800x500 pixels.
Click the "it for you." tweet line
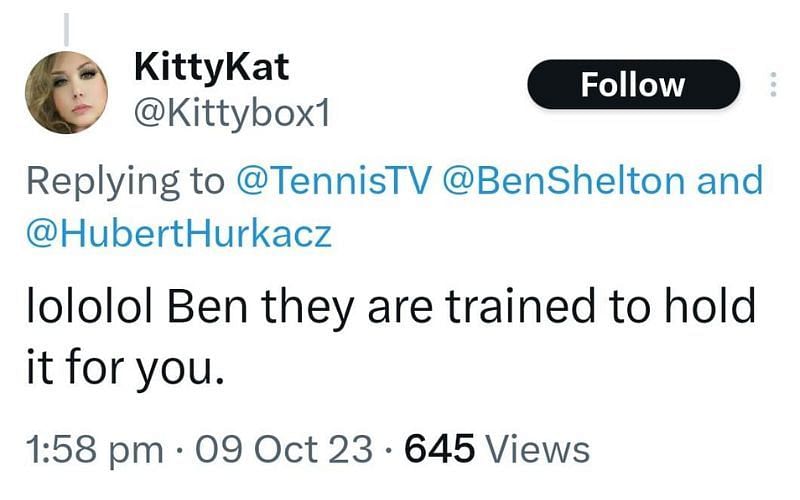125,368
